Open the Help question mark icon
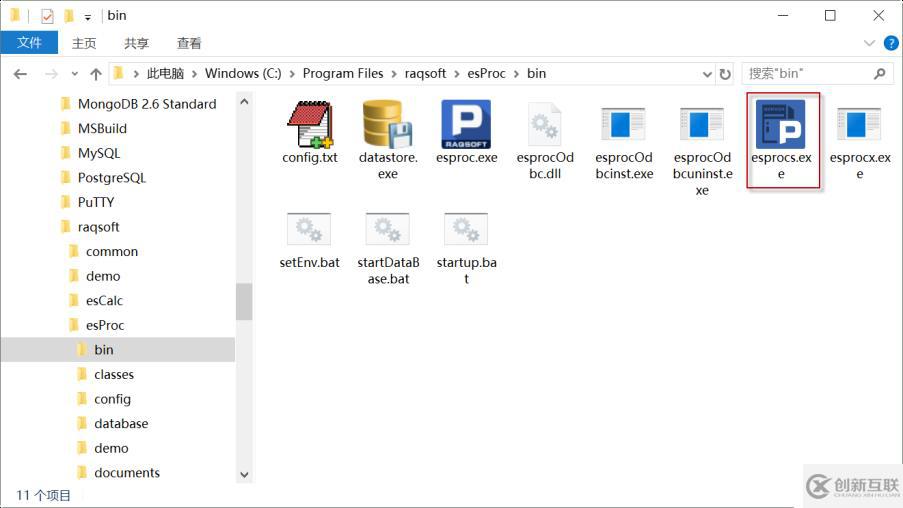 (x=891, y=43)
